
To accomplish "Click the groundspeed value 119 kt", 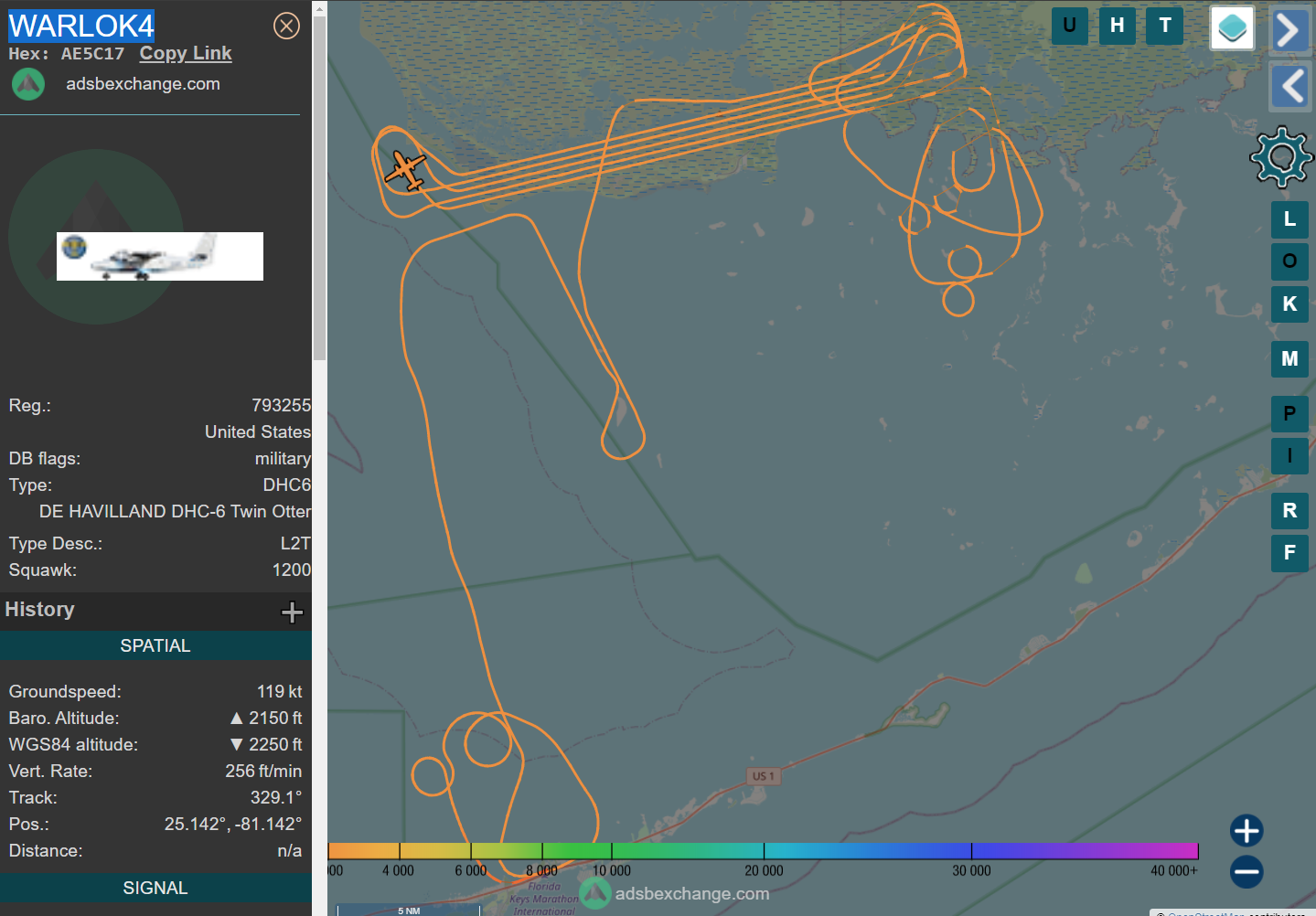I will 279,691.
